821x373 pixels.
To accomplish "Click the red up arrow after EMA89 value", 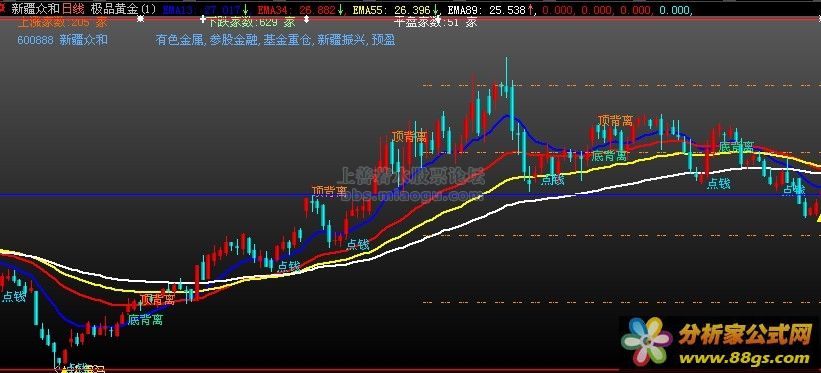I will coord(531,9).
